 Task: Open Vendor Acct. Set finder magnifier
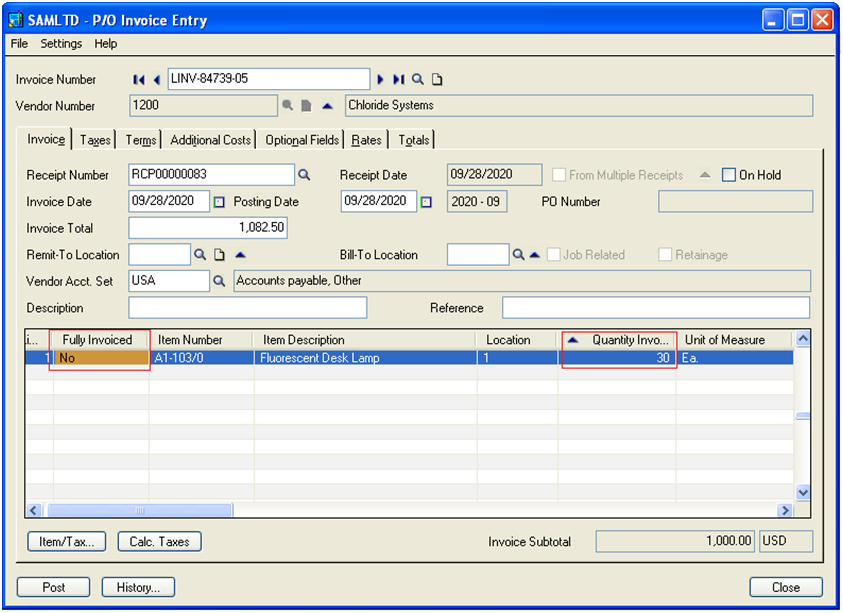coord(219,281)
